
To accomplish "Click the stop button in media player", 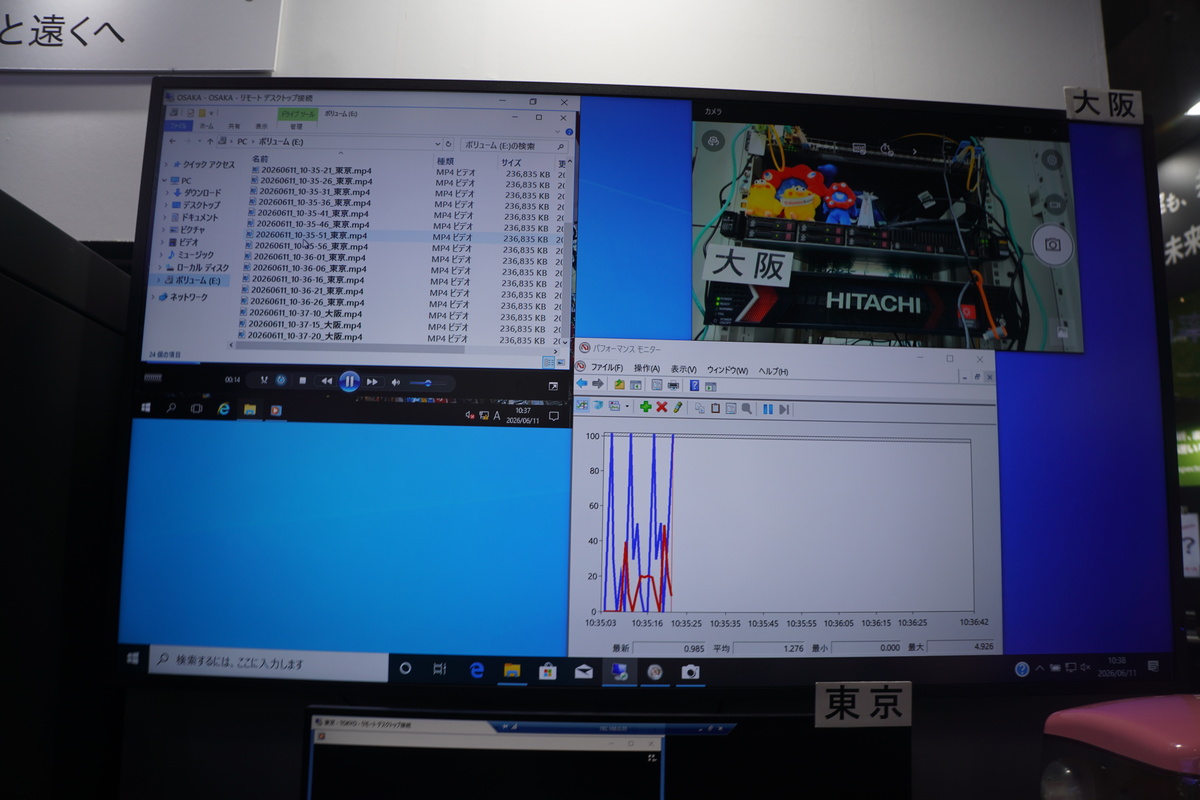I will pyautogui.click(x=303, y=380).
